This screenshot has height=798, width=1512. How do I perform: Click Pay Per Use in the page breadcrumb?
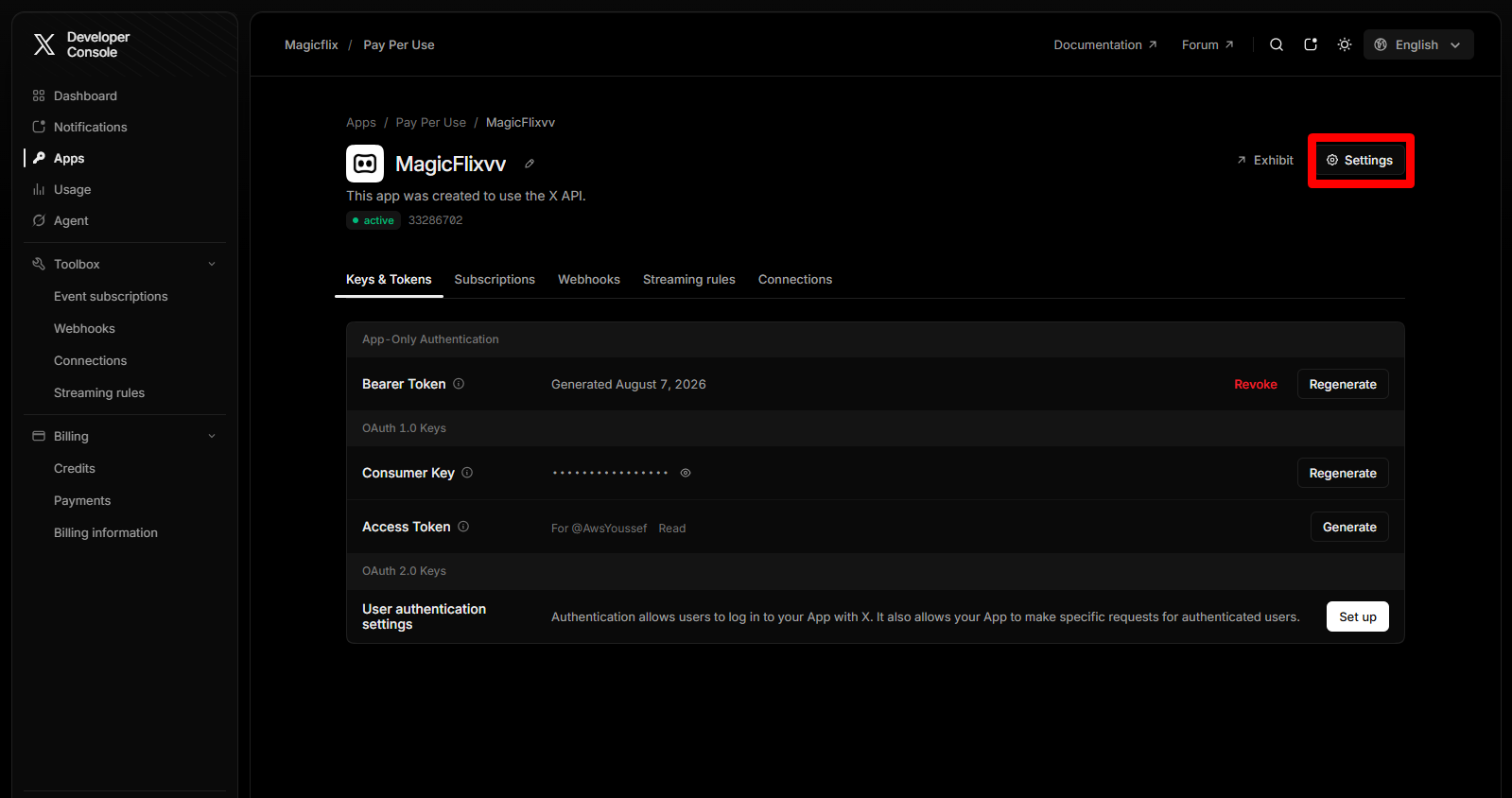click(x=431, y=122)
